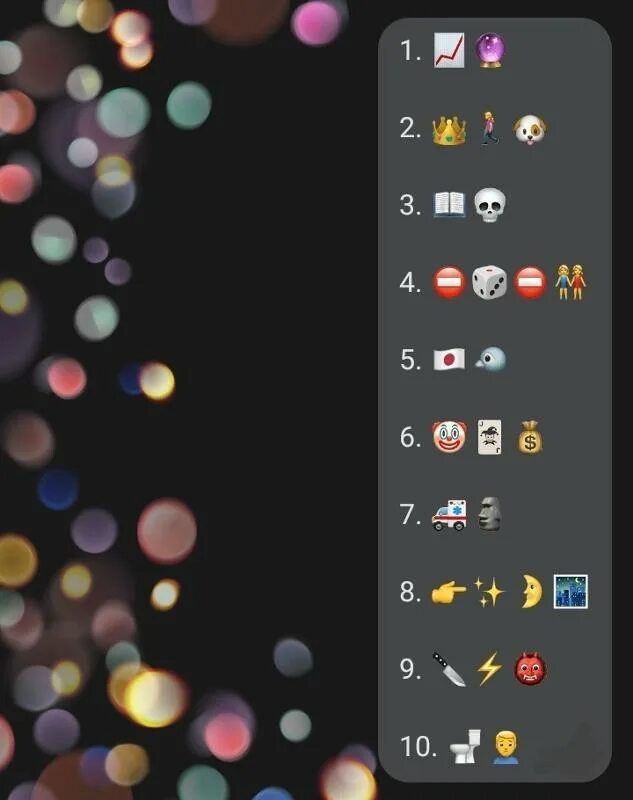
Task: Click the night cityscape emoji
Action: tap(571, 592)
